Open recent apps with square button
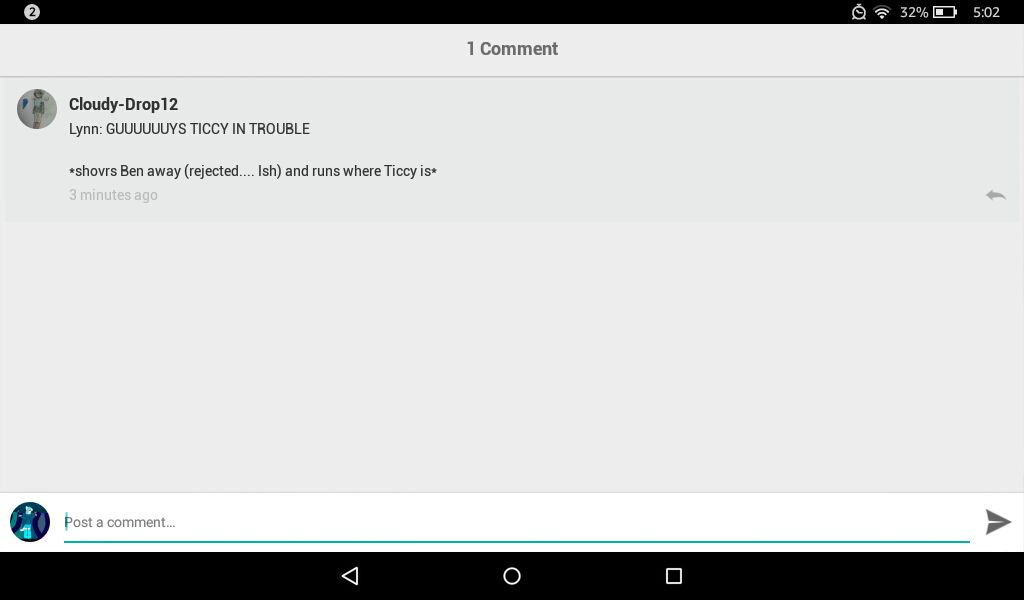1024x600 pixels. pyautogui.click(x=673, y=575)
